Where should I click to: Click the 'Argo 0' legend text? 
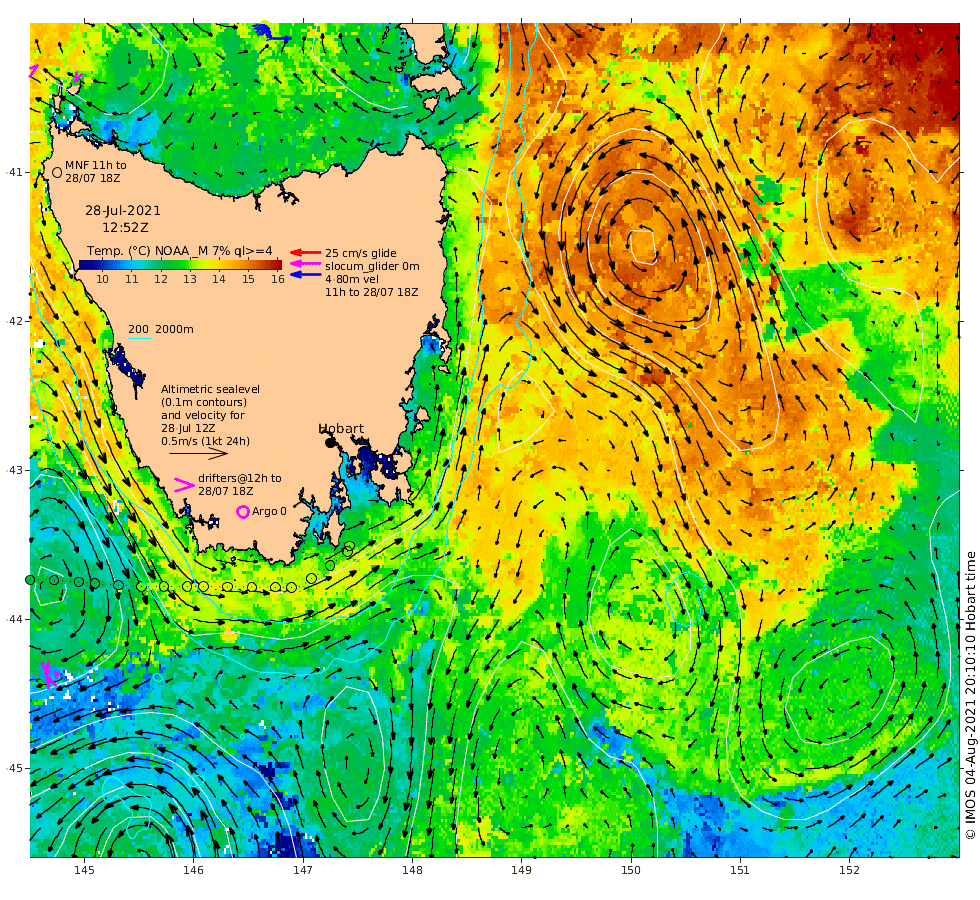tap(269, 511)
